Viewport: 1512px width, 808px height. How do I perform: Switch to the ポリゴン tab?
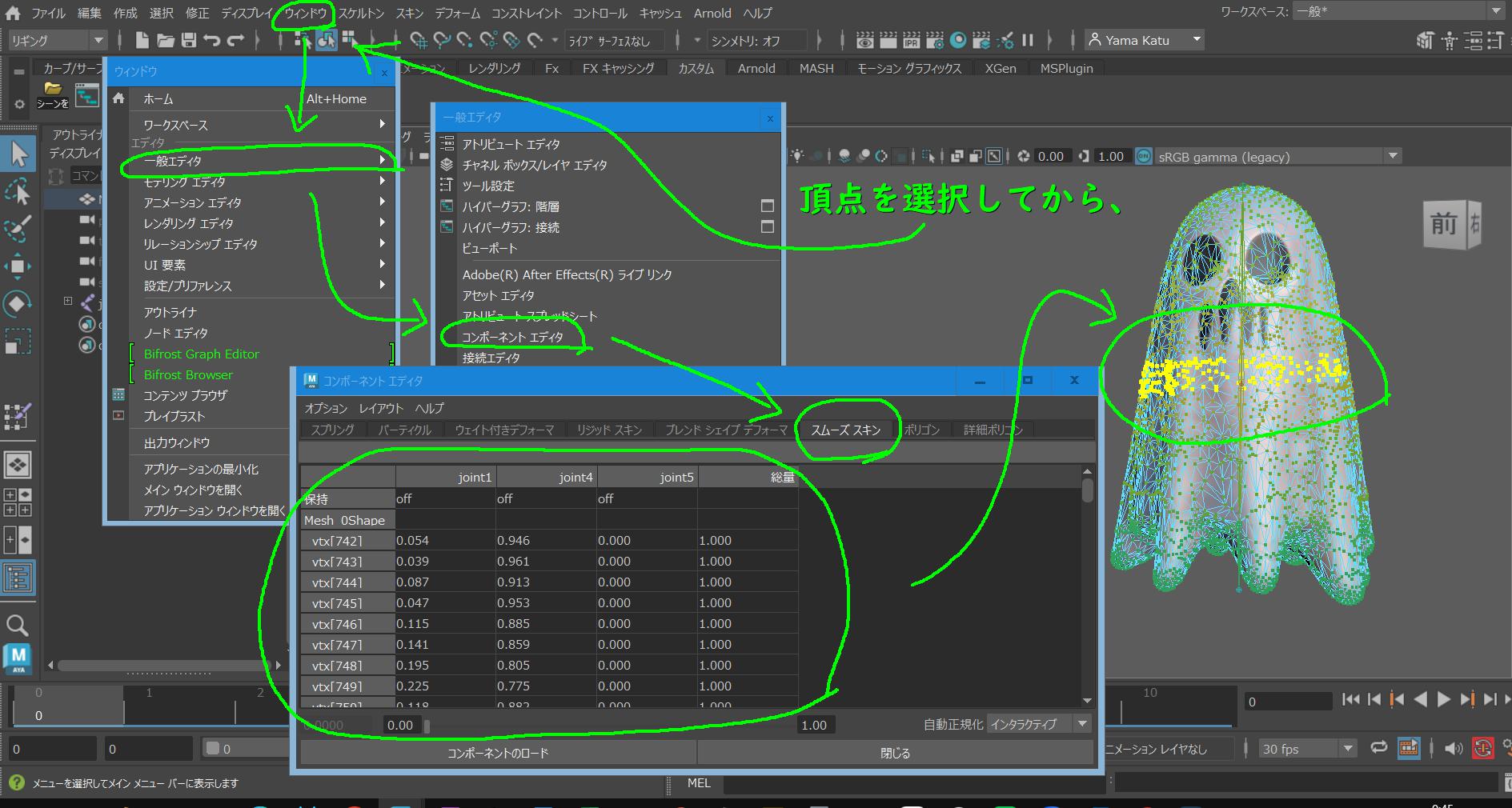[x=922, y=430]
